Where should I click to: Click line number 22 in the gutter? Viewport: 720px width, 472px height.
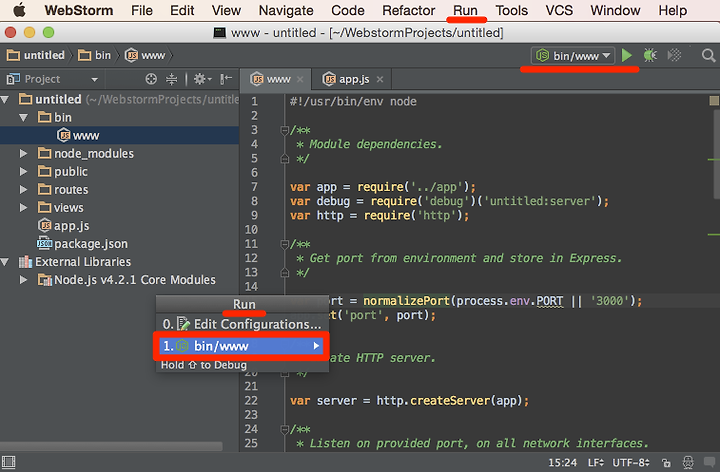[x=251, y=400]
